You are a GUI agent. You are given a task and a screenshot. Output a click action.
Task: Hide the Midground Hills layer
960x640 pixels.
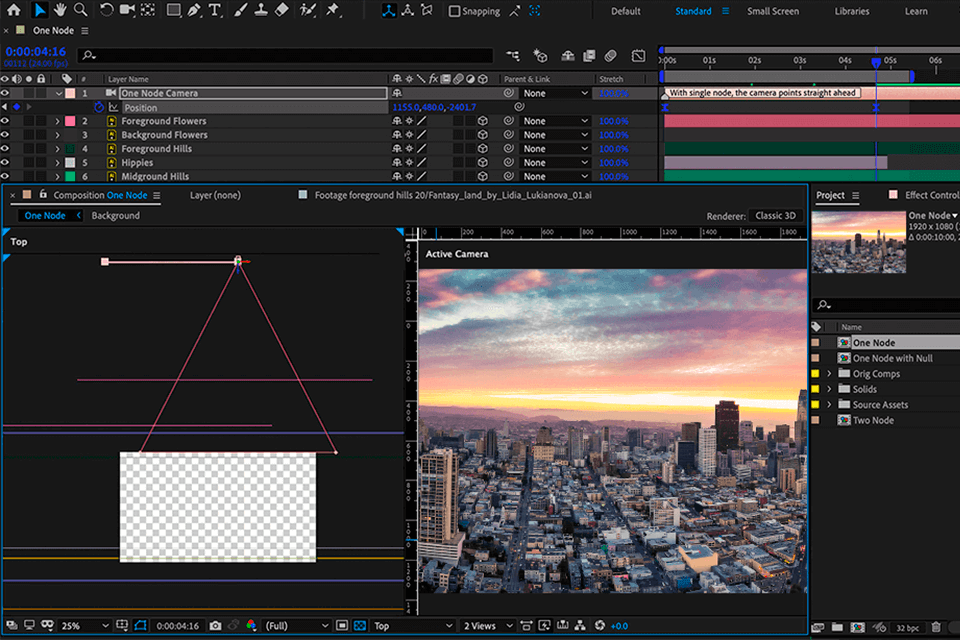click(5, 176)
